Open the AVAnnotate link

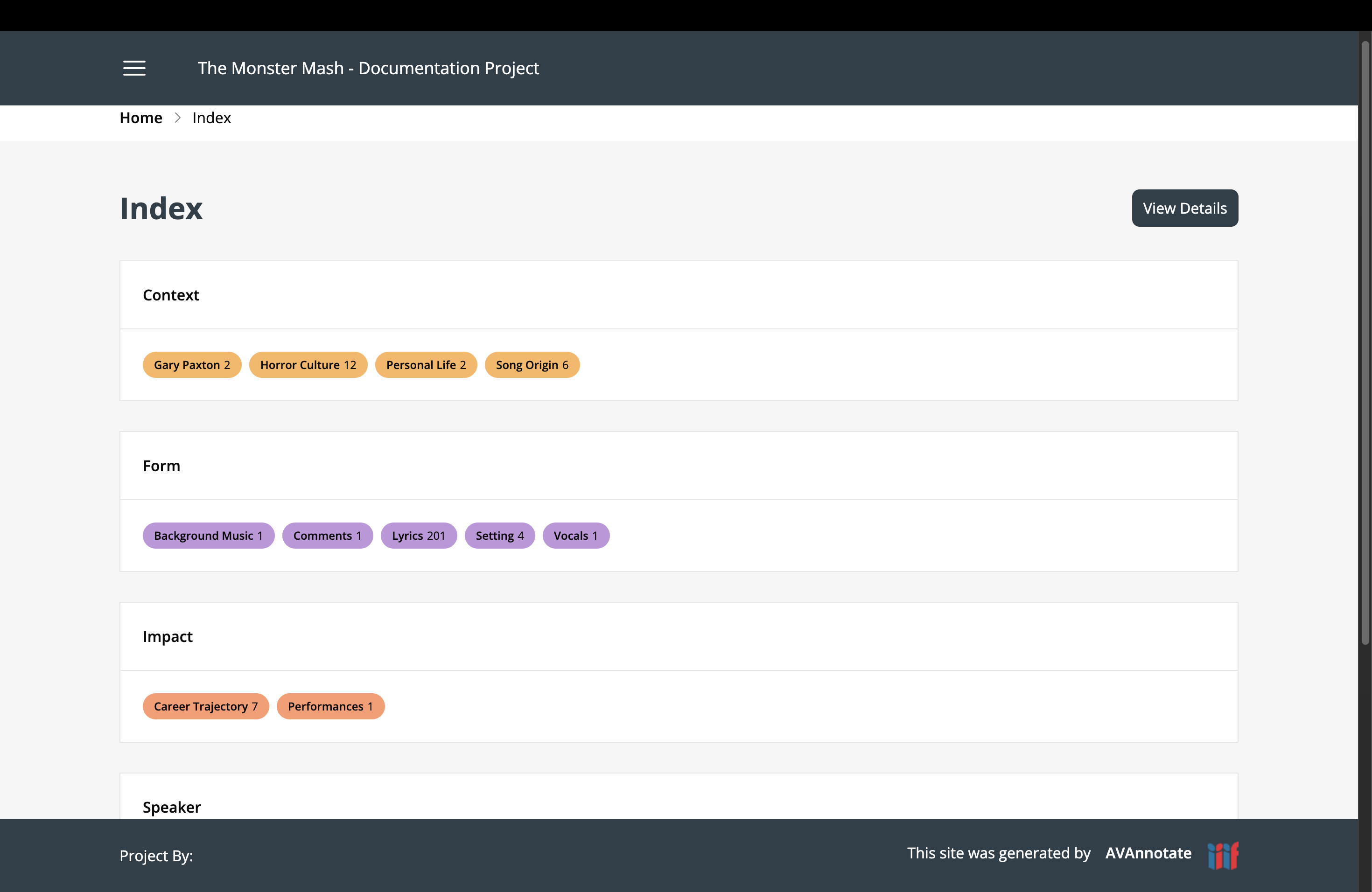[x=1148, y=853]
